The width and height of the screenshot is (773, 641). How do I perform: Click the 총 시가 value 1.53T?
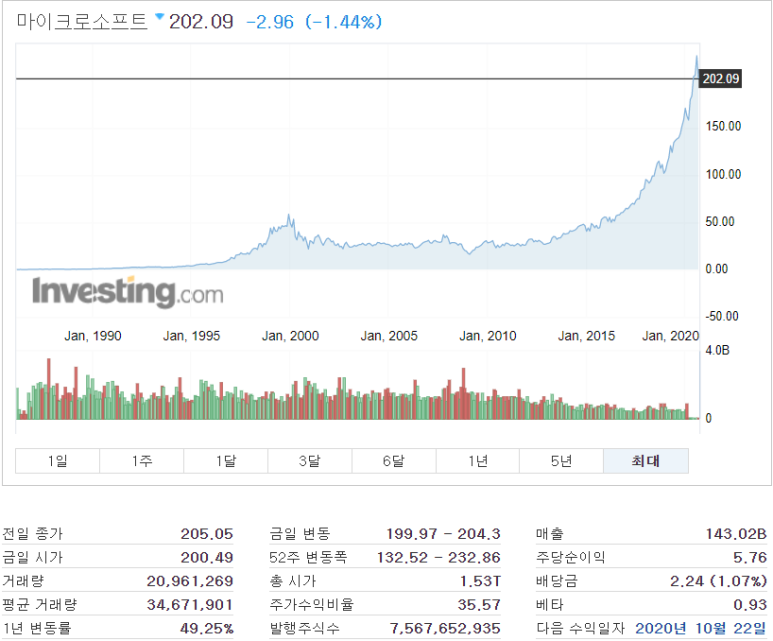(x=480, y=581)
